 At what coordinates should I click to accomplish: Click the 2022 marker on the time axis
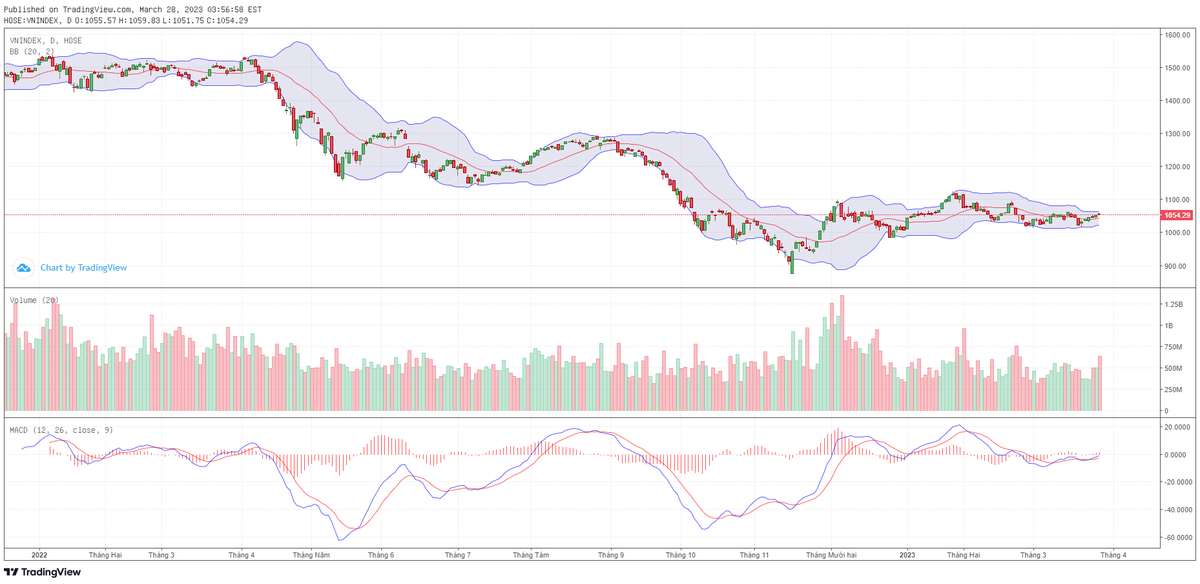click(39, 554)
